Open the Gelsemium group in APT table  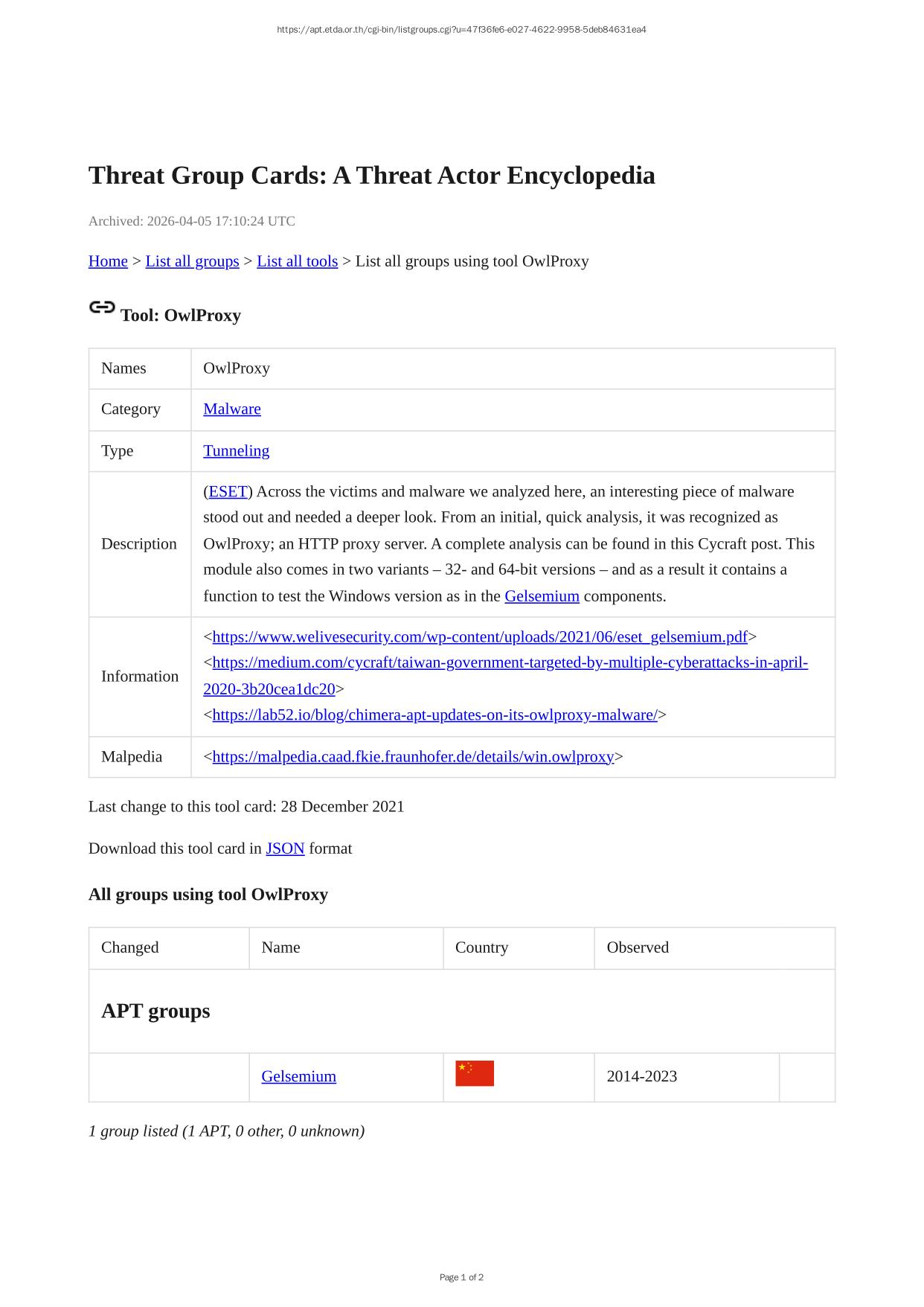[x=298, y=1076]
